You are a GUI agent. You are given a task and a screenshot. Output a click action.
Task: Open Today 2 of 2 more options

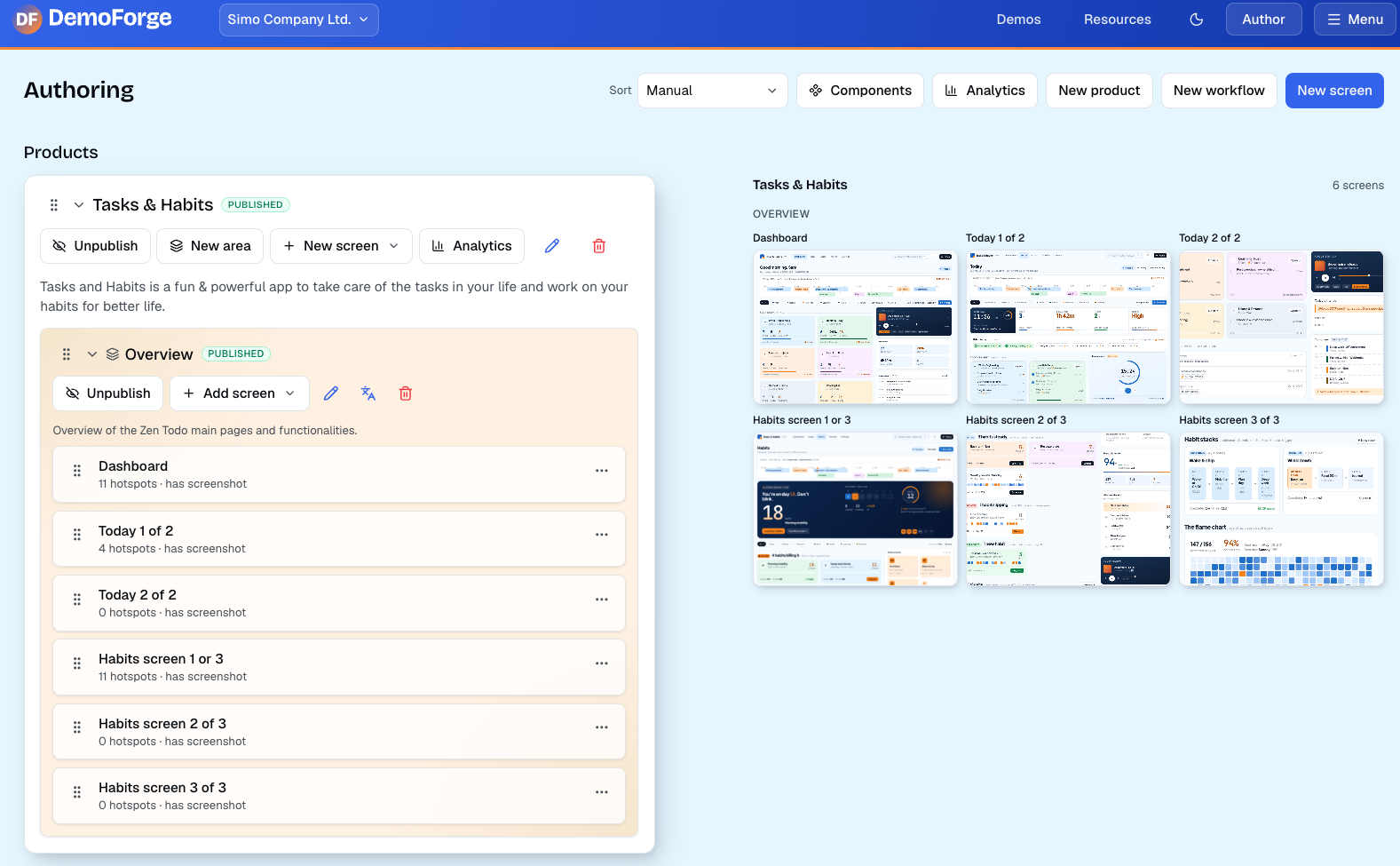(602, 600)
